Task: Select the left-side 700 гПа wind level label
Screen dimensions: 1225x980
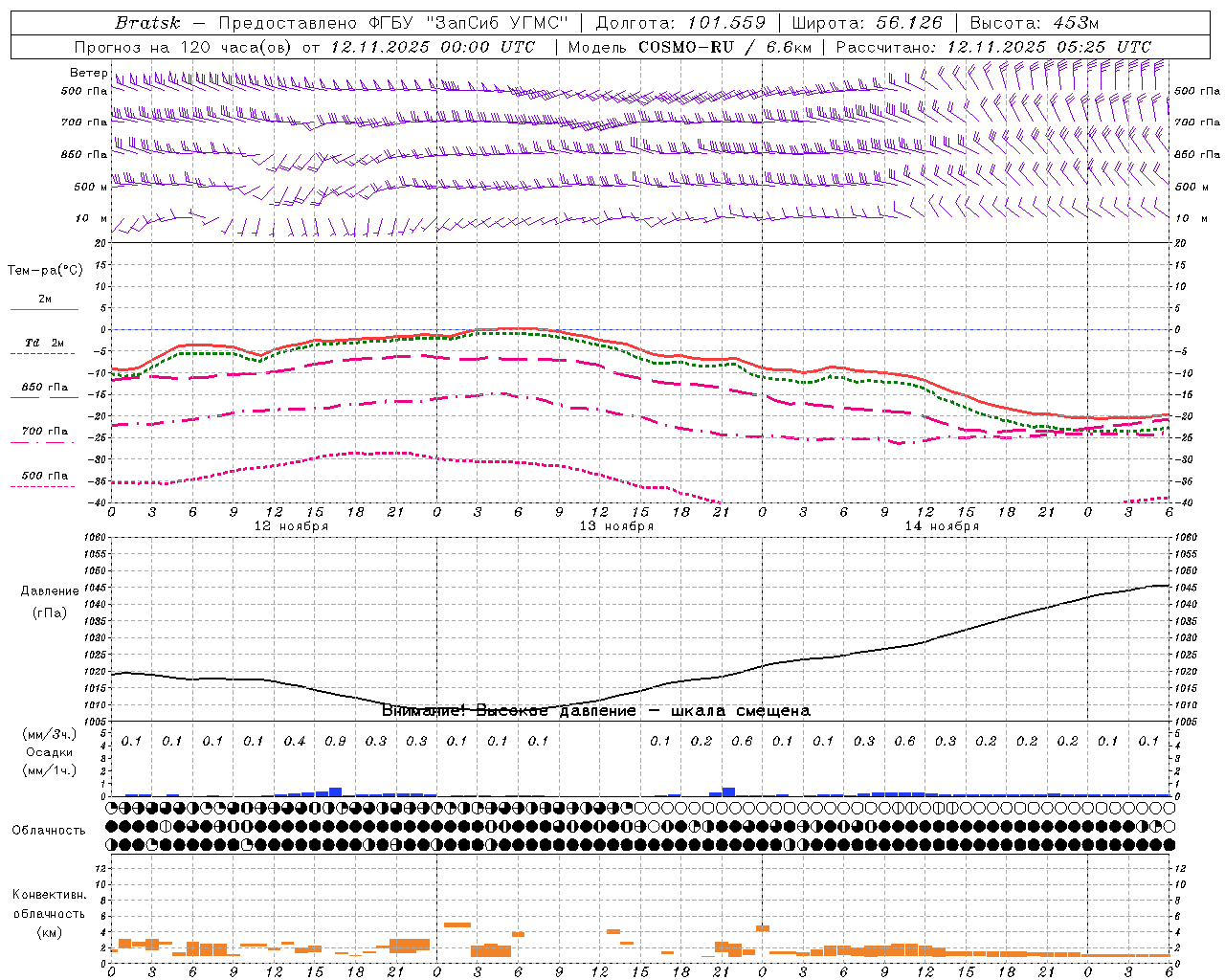Action: click(x=84, y=122)
